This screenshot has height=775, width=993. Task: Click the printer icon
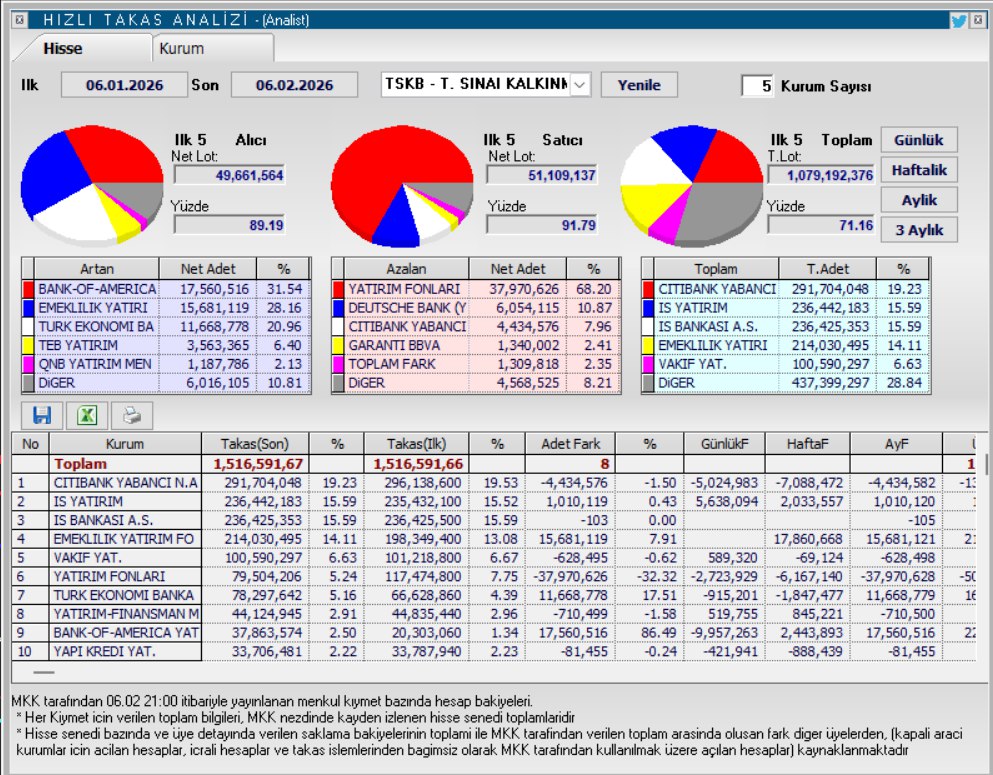[x=132, y=415]
